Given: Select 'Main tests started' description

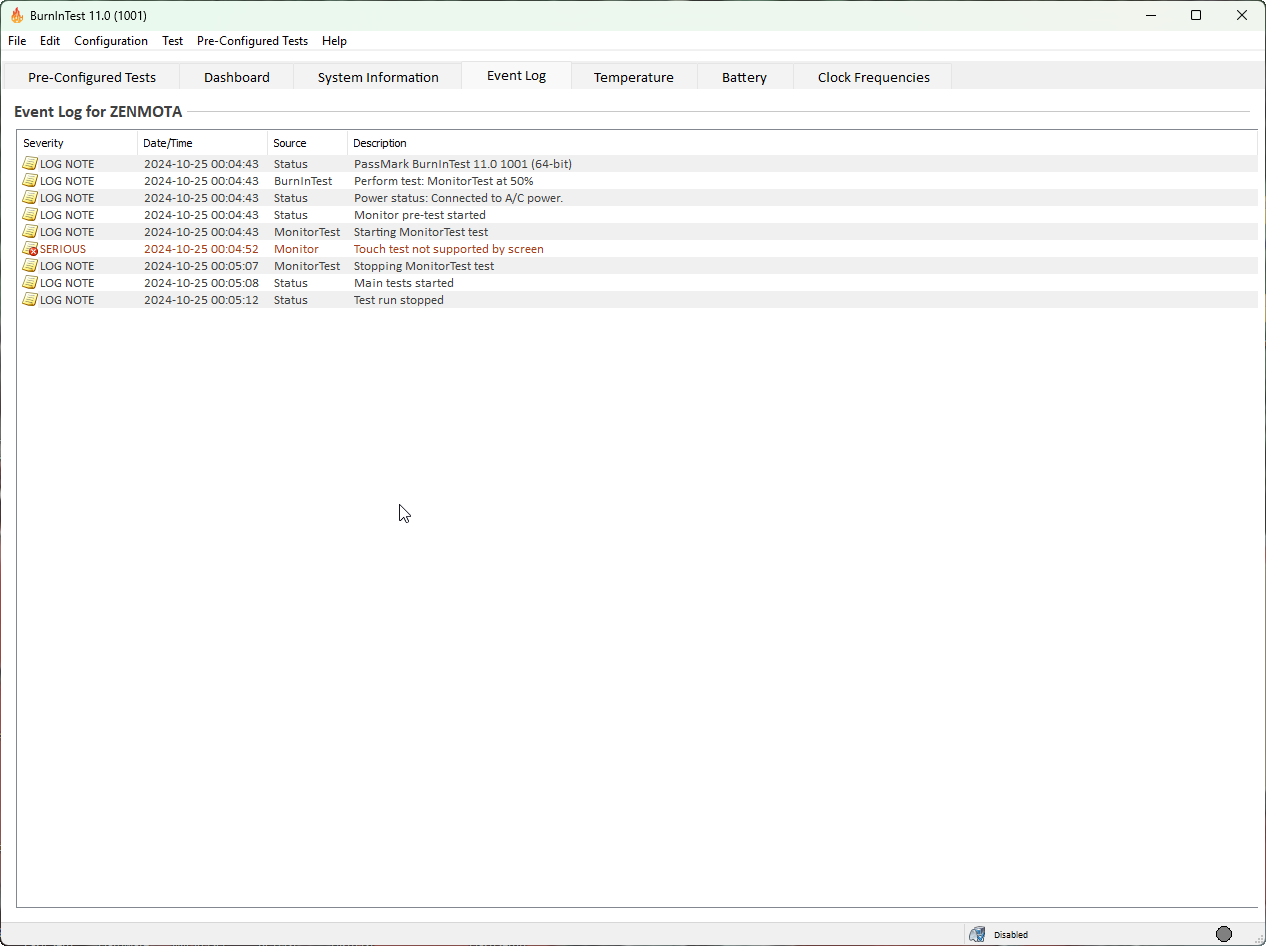Looking at the screenshot, I should tap(404, 283).
